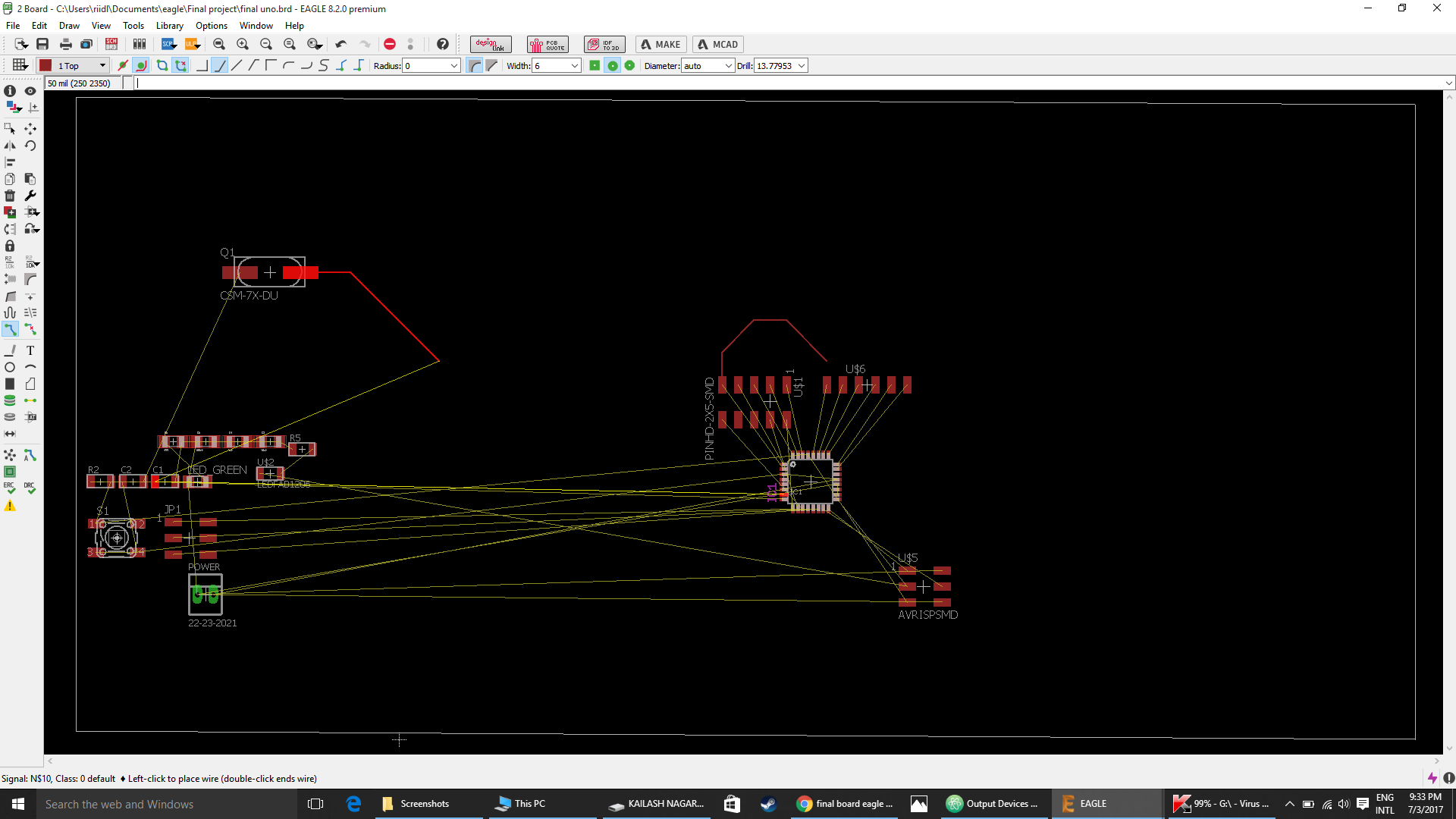Open the Library menu
1456x819 pixels.
pos(170,26)
